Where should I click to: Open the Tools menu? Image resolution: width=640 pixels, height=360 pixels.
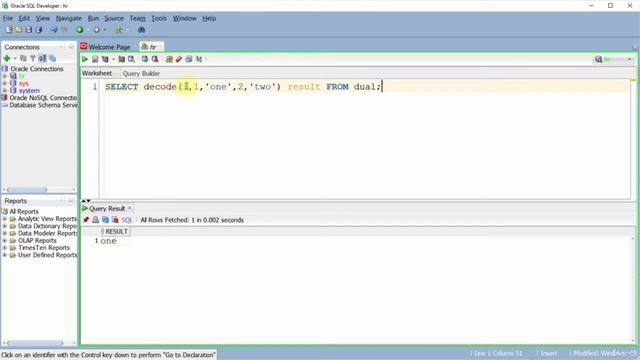coord(159,18)
